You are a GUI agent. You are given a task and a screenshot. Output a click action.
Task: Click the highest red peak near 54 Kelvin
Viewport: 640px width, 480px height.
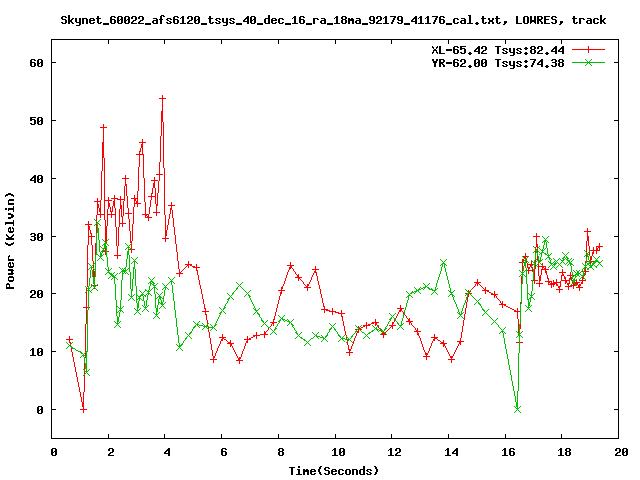(x=162, y=98)
